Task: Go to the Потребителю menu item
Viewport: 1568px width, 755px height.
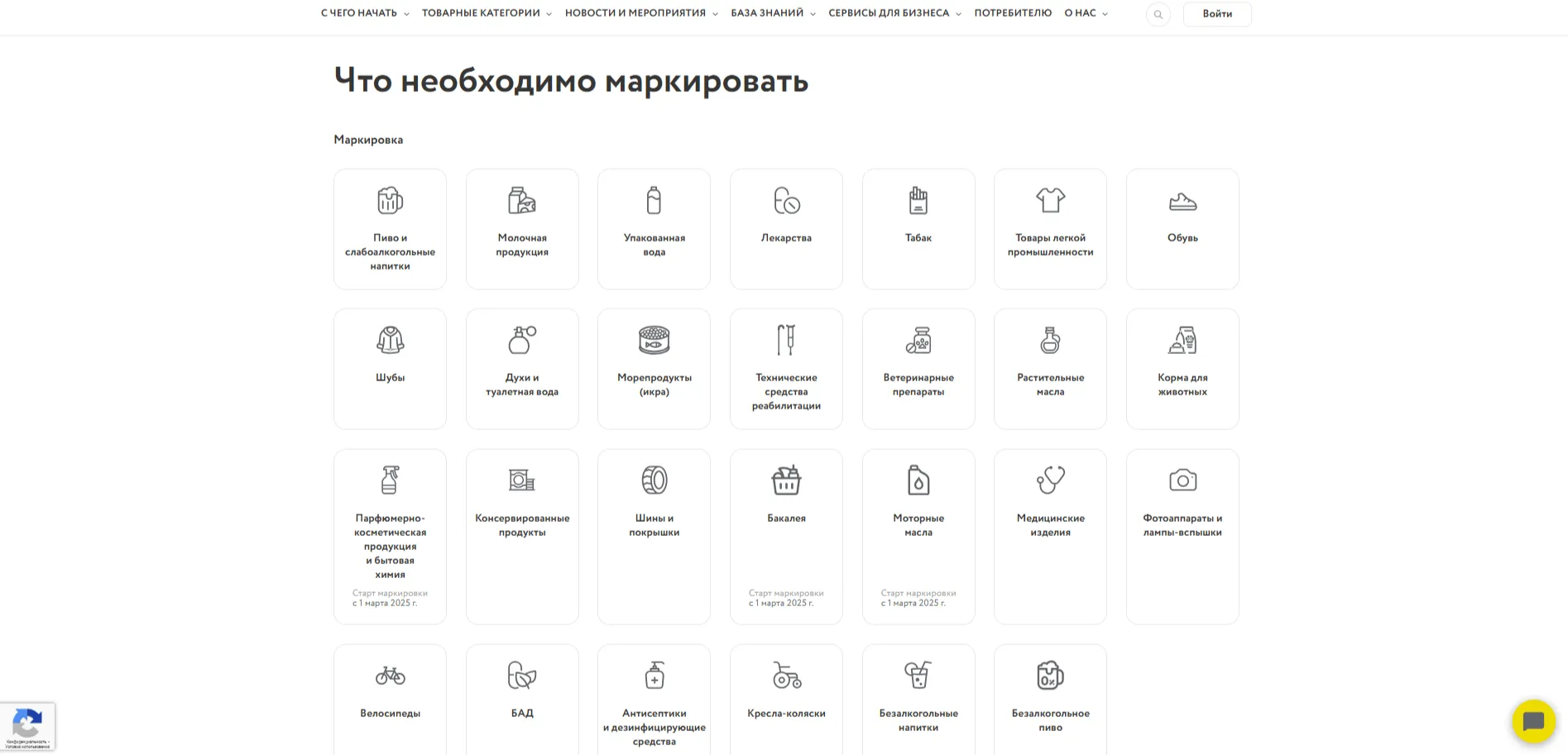Action: pyautogui.click(x=1013, y=13)
